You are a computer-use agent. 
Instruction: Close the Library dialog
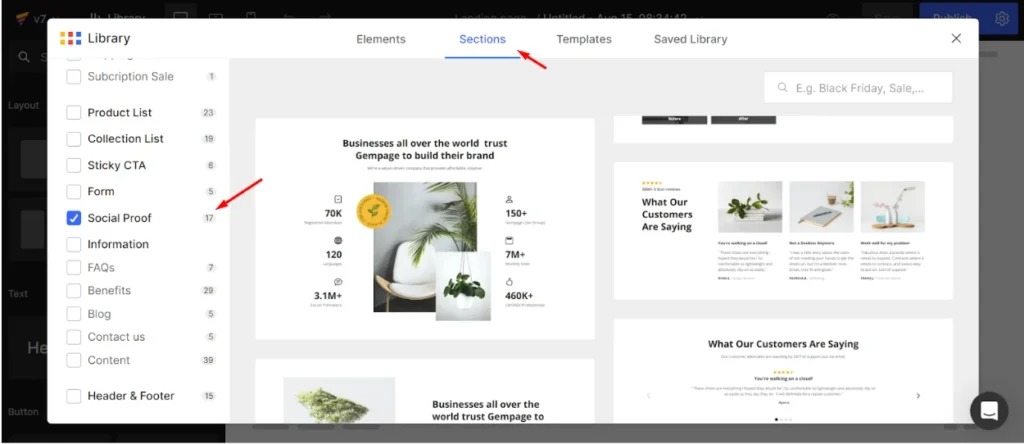(x=956, y=39)
